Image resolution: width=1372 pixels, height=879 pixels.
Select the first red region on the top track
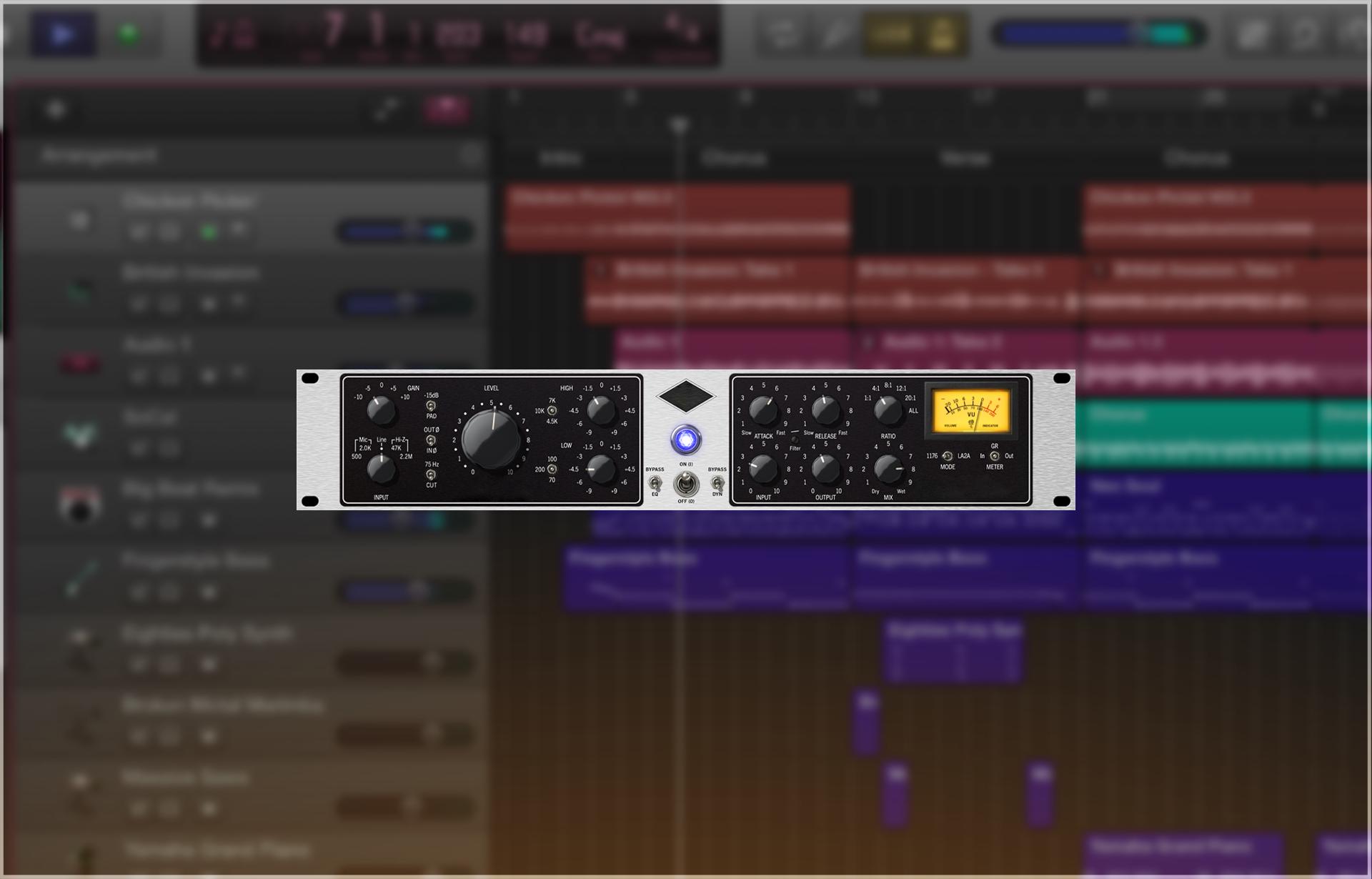(677, 217)
